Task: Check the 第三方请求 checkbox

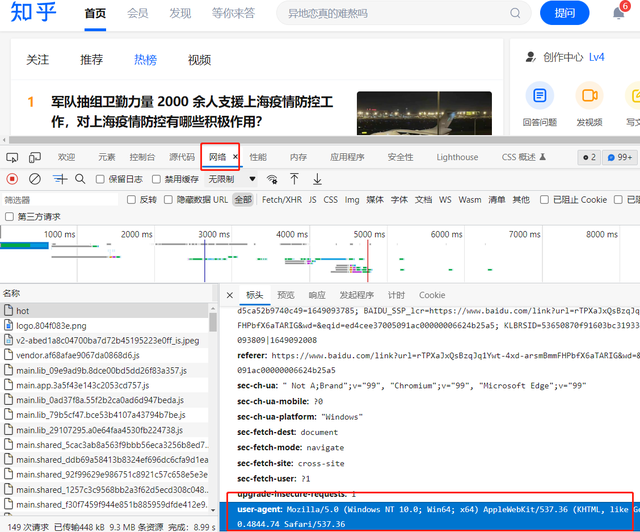Action: (9, 217)
